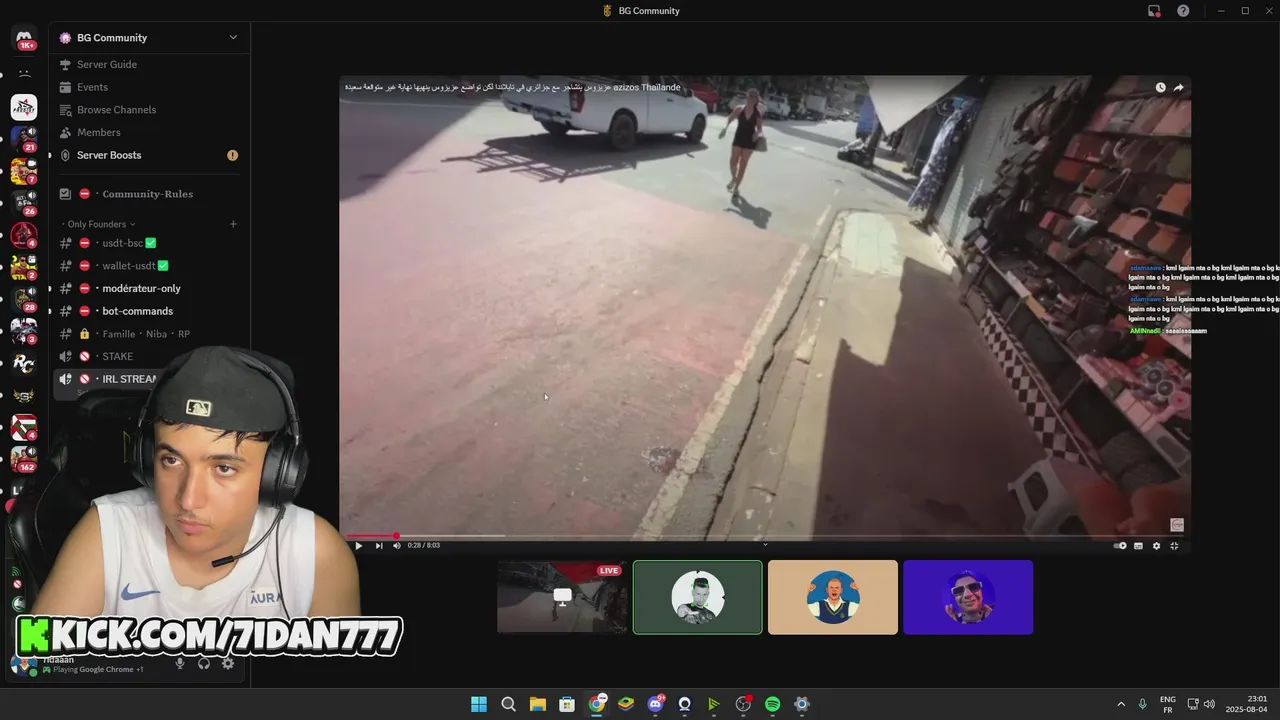This screenshot has width=1280, height=720.
Task: Select the tan background participant tile
Action: point(832,597)
